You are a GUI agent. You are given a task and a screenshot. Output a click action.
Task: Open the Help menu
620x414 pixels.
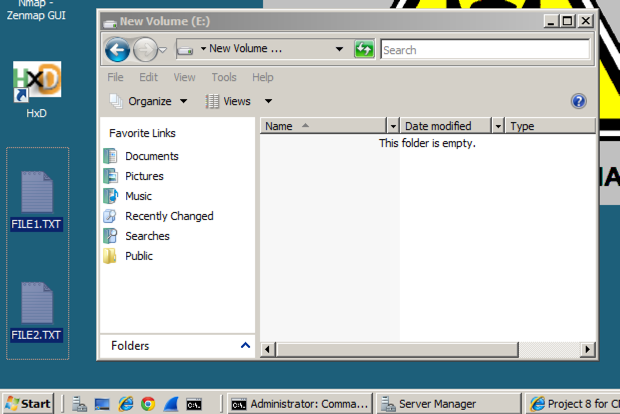(x=263, y=77)
